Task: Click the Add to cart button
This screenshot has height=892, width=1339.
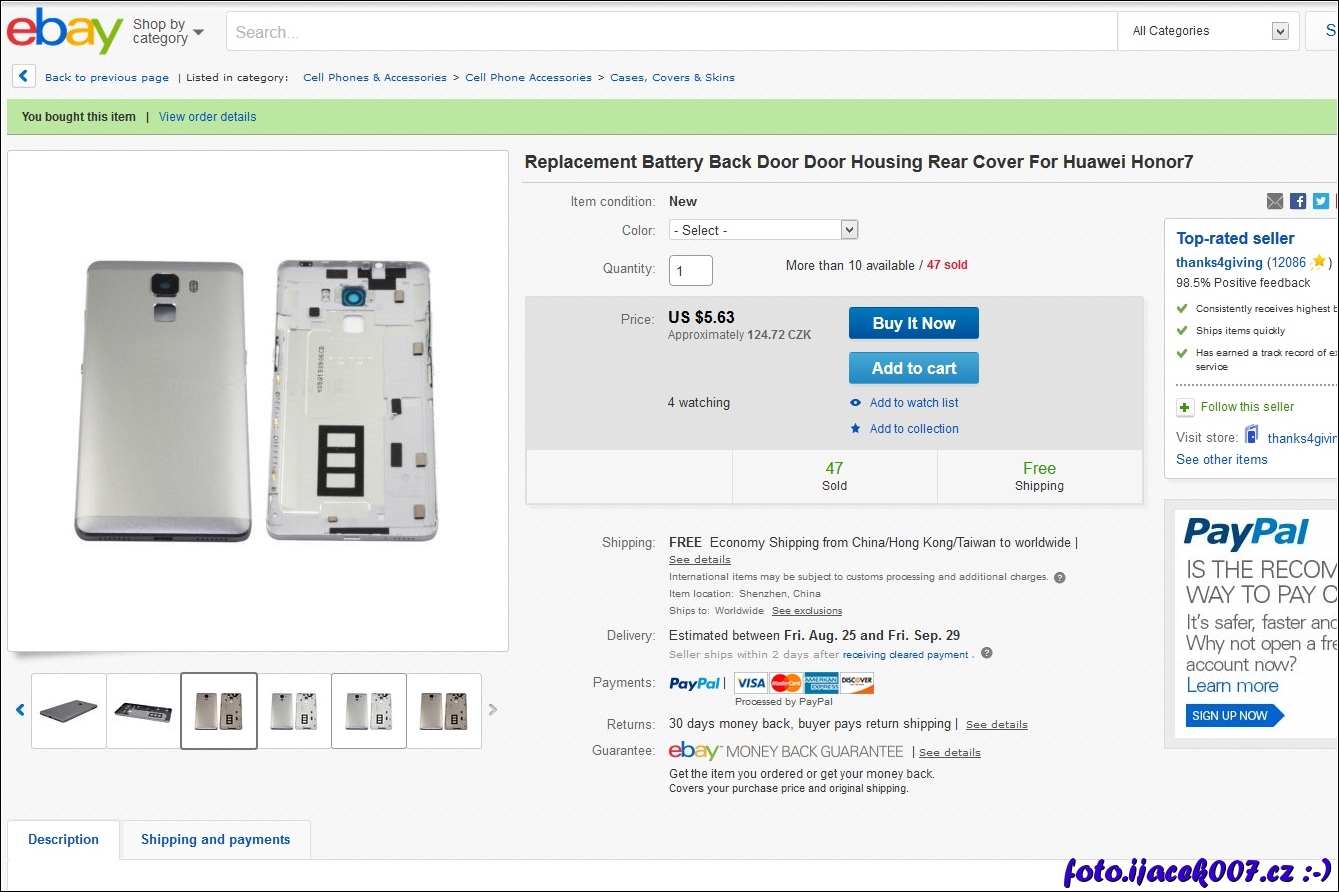Action: click(x=913, y=368)
